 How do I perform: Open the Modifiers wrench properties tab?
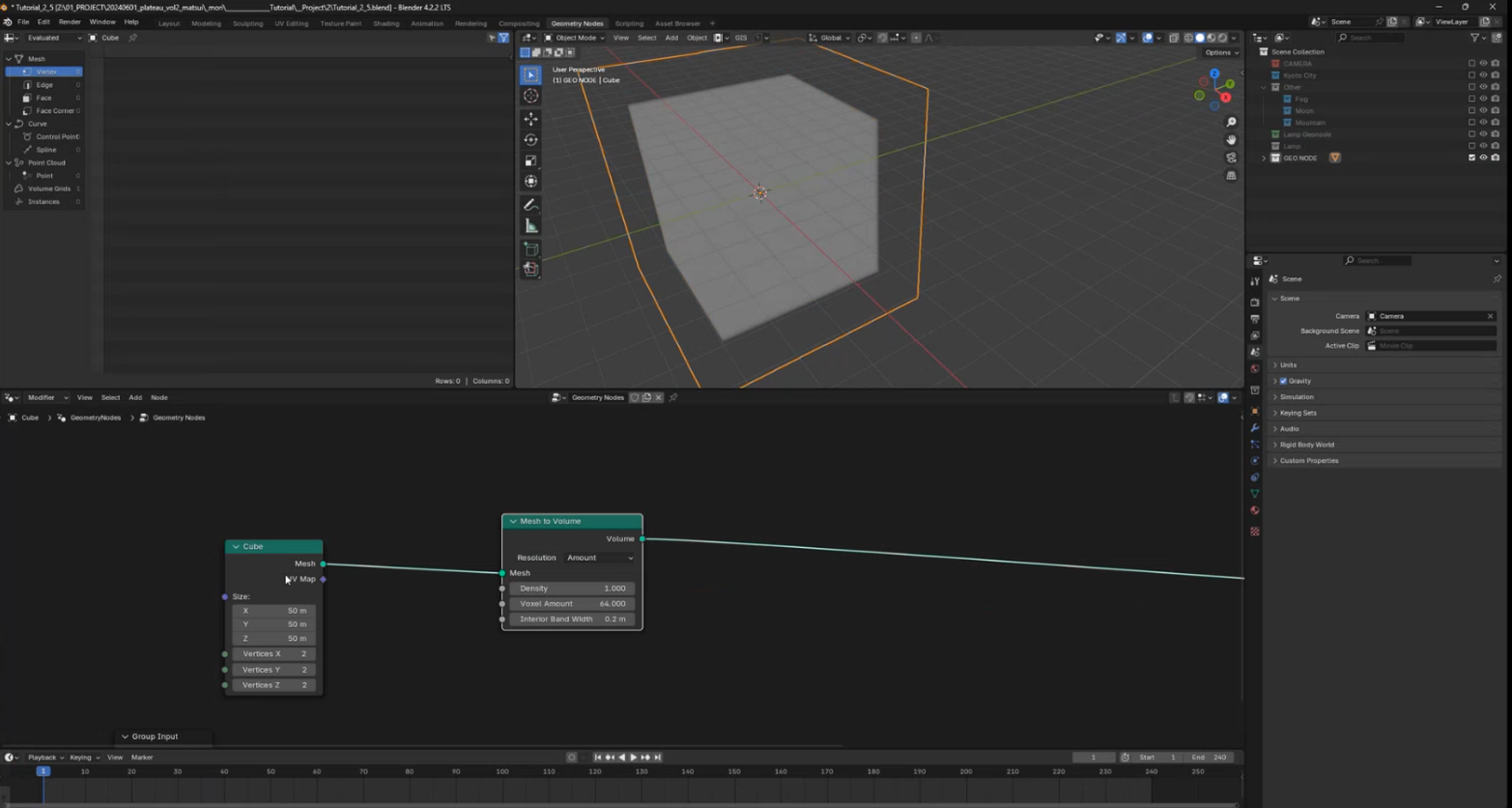coord(1255,428)
